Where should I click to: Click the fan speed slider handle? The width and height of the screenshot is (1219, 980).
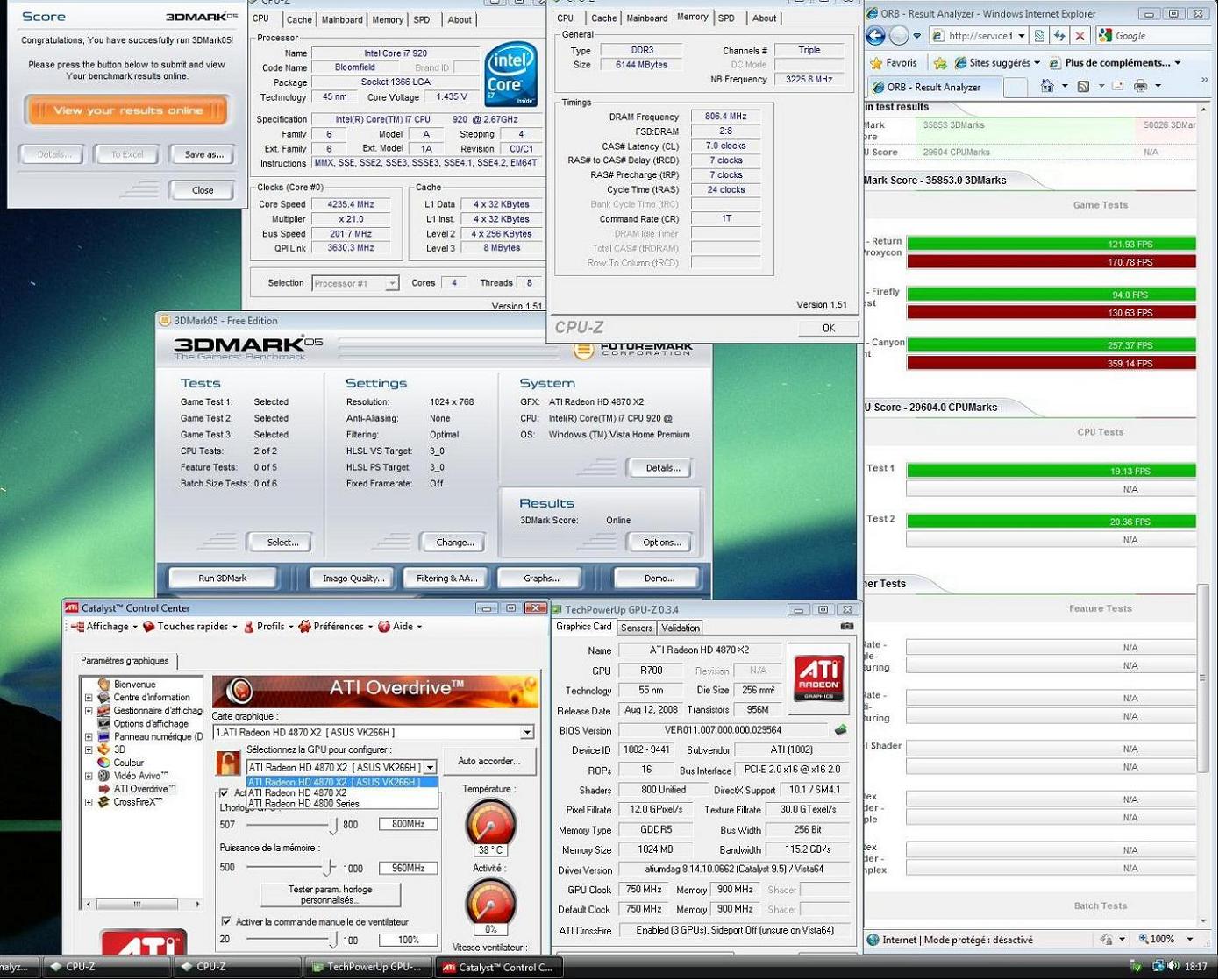click(x=333, y=940)
